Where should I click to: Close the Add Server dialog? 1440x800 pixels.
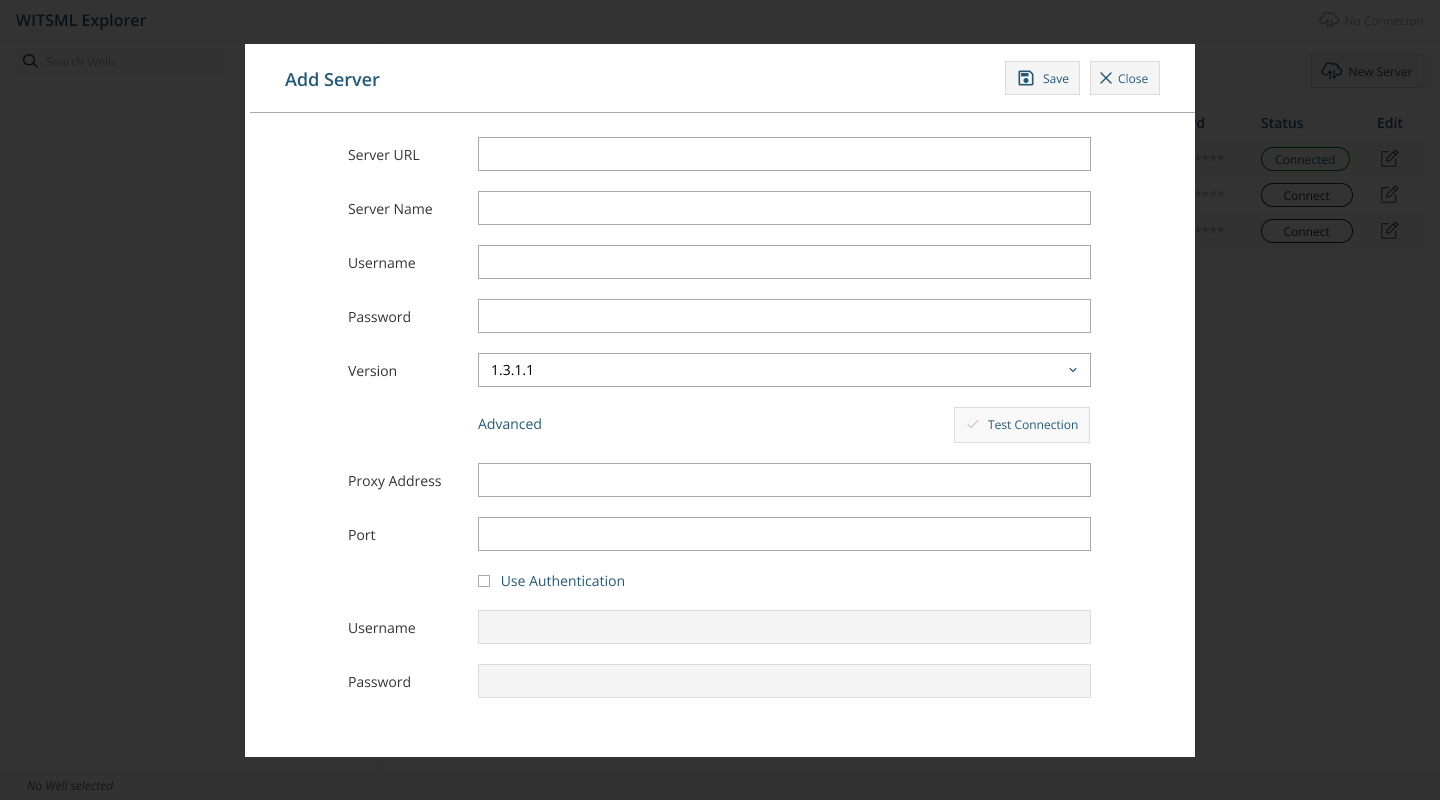point(1124,78)
